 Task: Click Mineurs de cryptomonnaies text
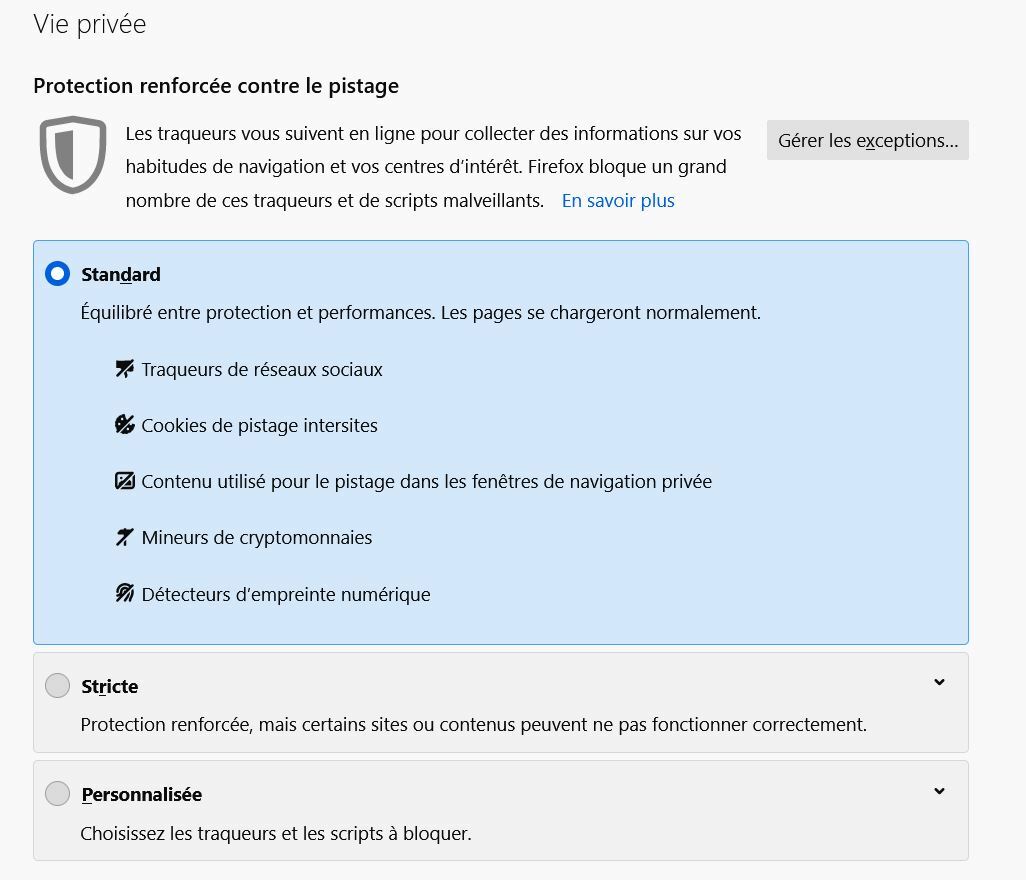(x=257, y=538)
